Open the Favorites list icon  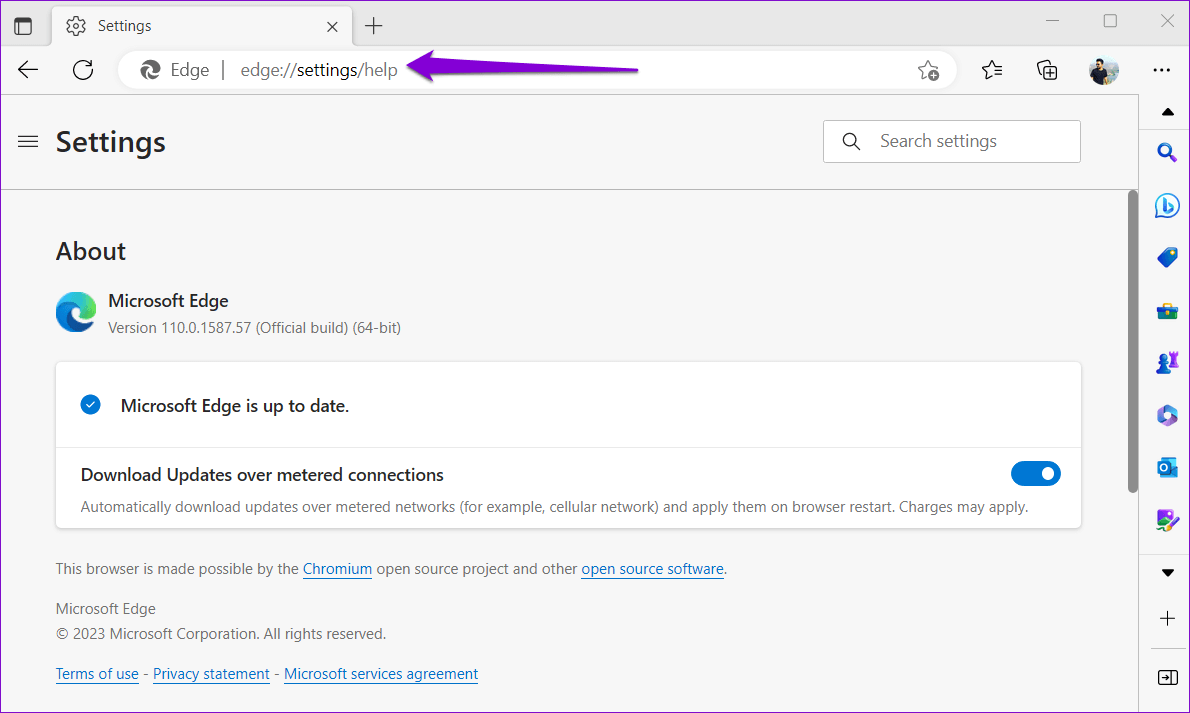coord(992,70)
